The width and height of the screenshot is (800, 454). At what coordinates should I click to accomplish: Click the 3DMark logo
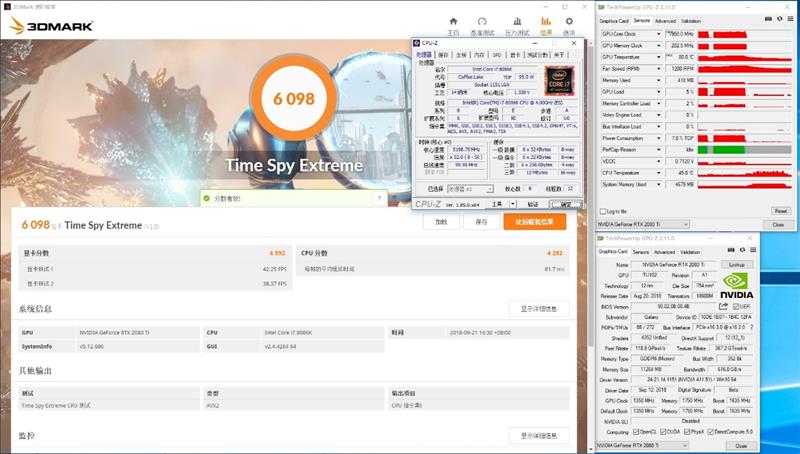pyautogui.click(x=52, y=26)
